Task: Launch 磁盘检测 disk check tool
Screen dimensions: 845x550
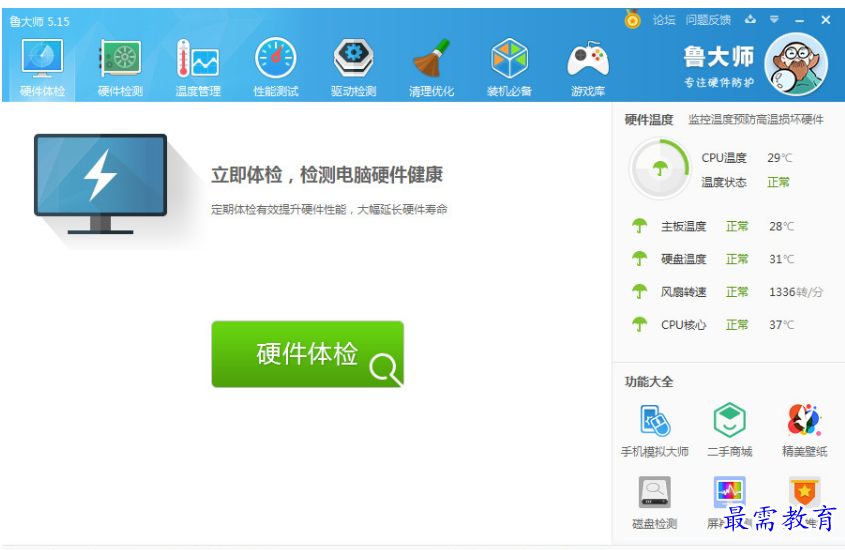Action: tap(655, 502)
